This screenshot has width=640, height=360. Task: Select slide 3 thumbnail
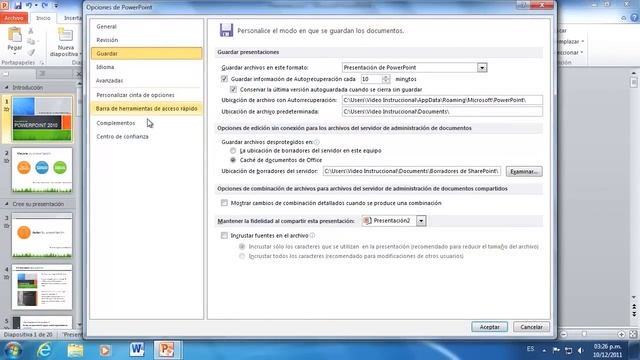tap(42, 235)
